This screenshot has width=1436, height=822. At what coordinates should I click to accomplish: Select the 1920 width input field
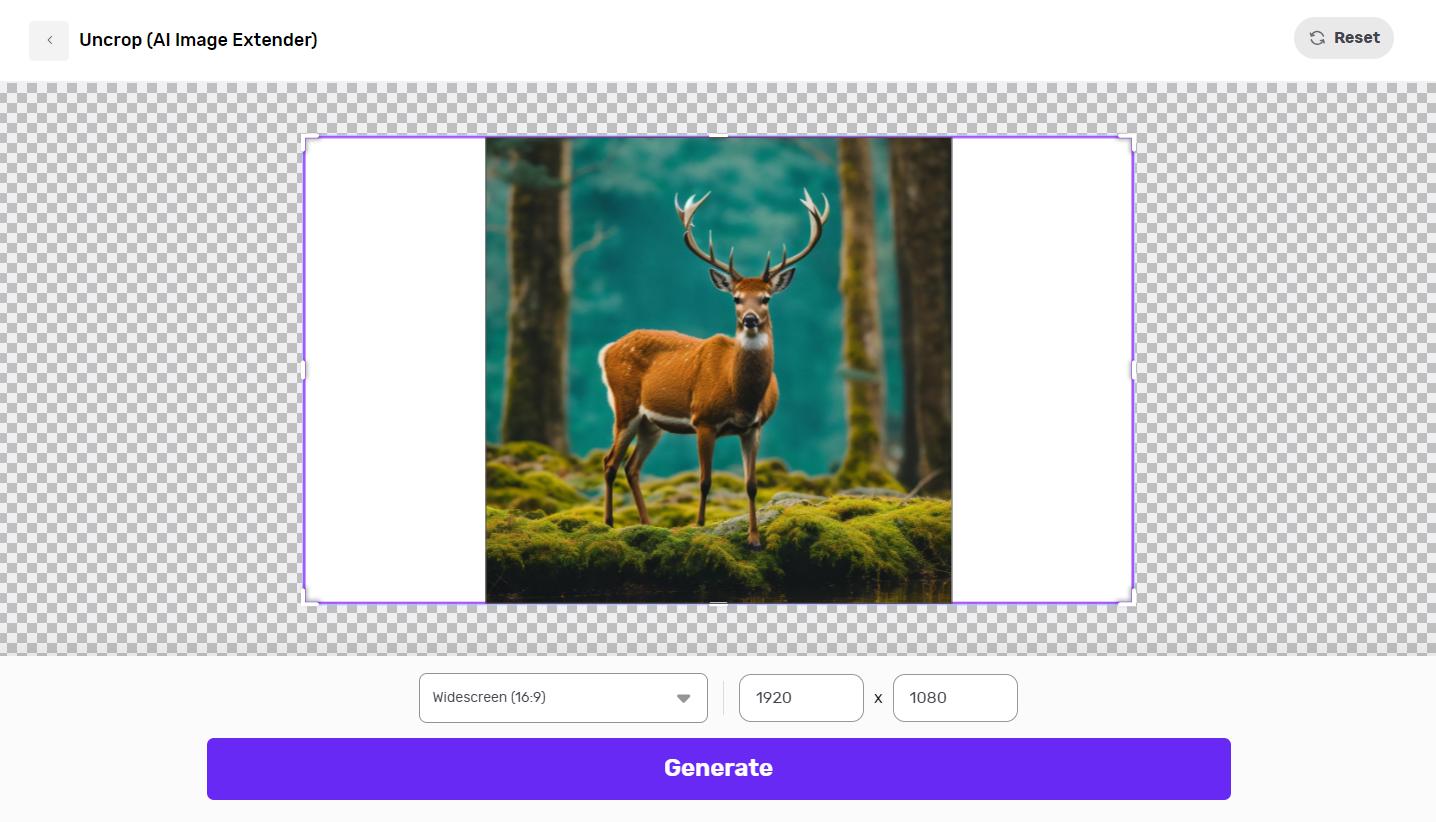(800, 697)
